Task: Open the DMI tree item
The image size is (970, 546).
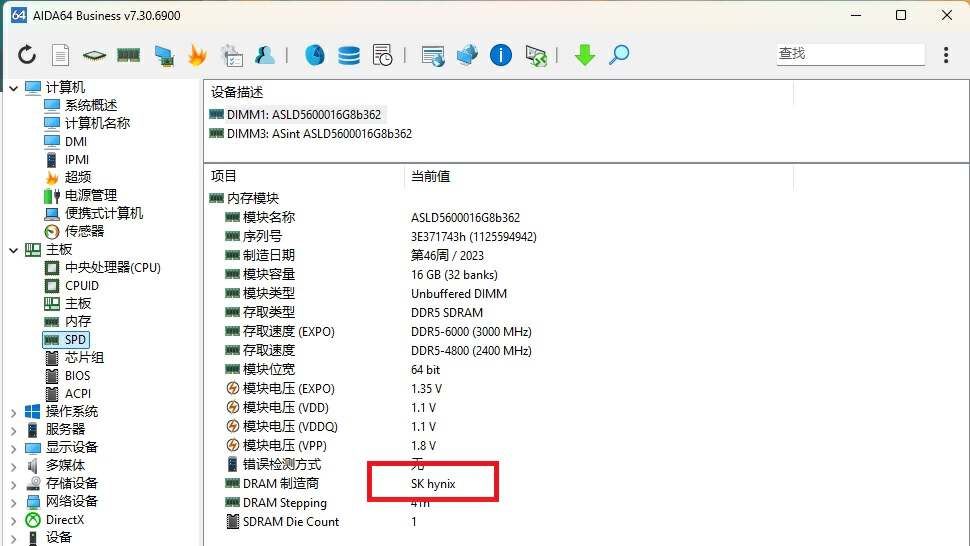Action: (75, 142)
